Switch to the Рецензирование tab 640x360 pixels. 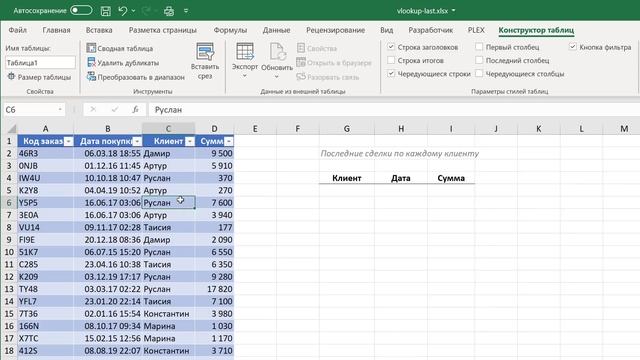point(336,30)
